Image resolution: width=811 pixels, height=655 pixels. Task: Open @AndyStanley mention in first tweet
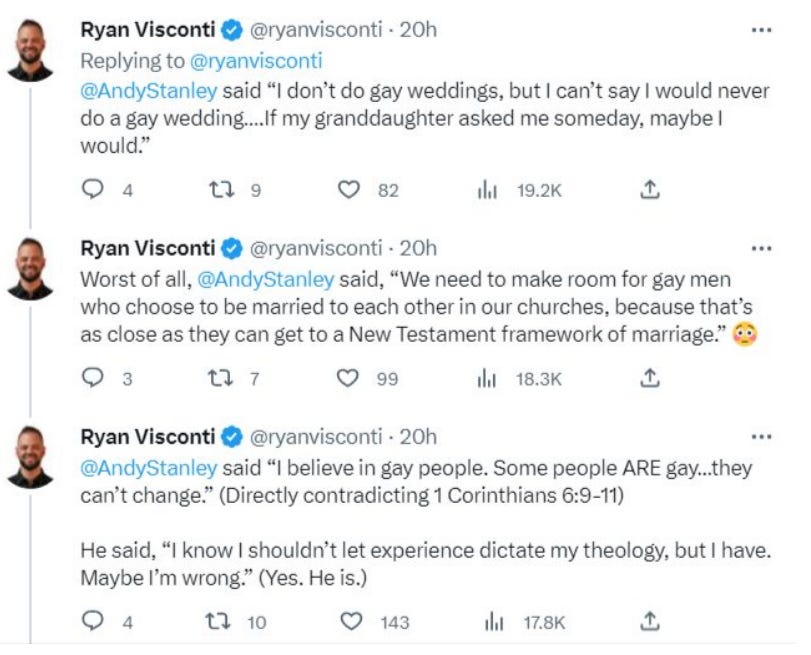(x=149, y=91)
